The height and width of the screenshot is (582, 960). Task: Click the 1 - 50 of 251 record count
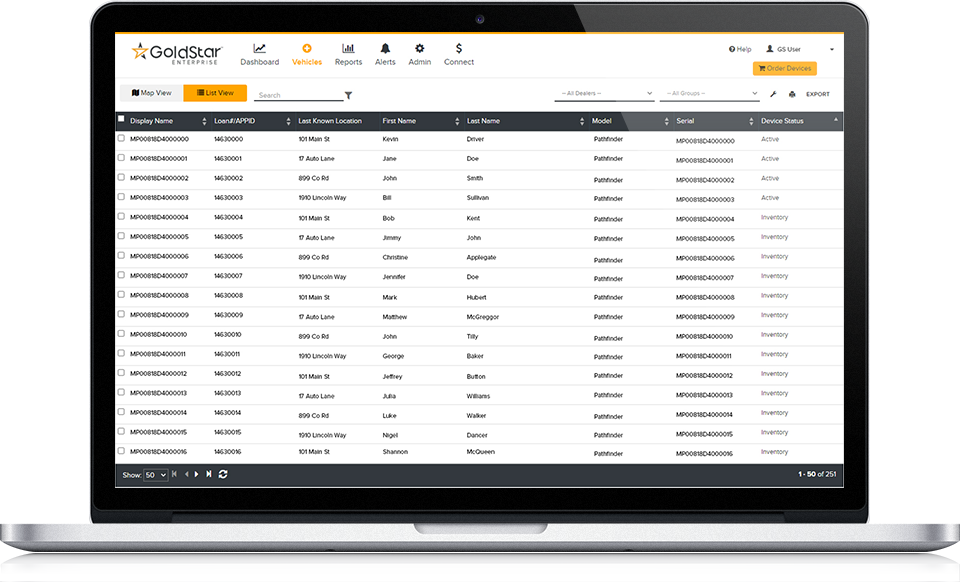pyautogui.click(x=817, y=474)
